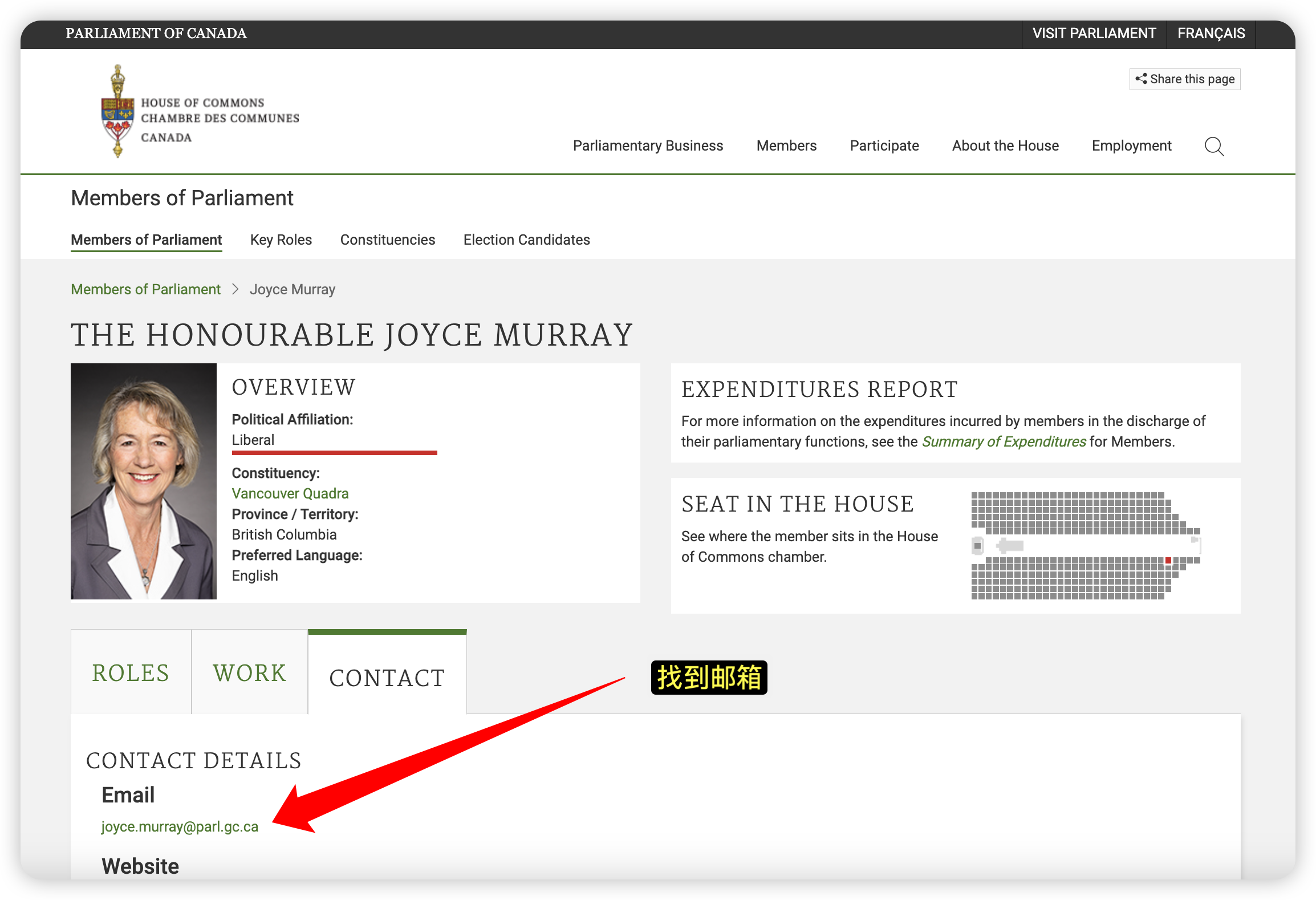Open the Summary of Expenditures link

coord(1004,442)
